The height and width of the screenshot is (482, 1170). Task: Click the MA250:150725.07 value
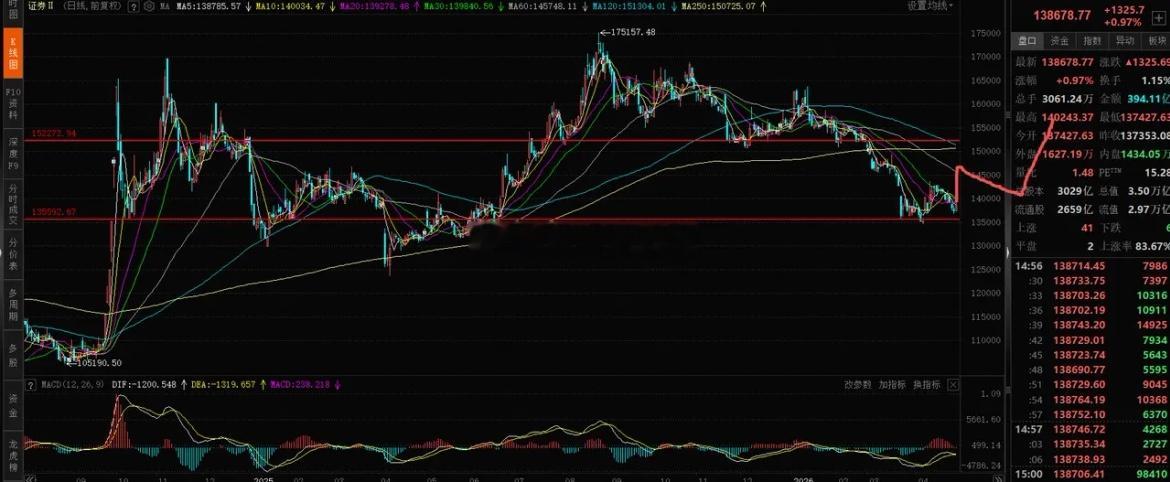point(719,7)
